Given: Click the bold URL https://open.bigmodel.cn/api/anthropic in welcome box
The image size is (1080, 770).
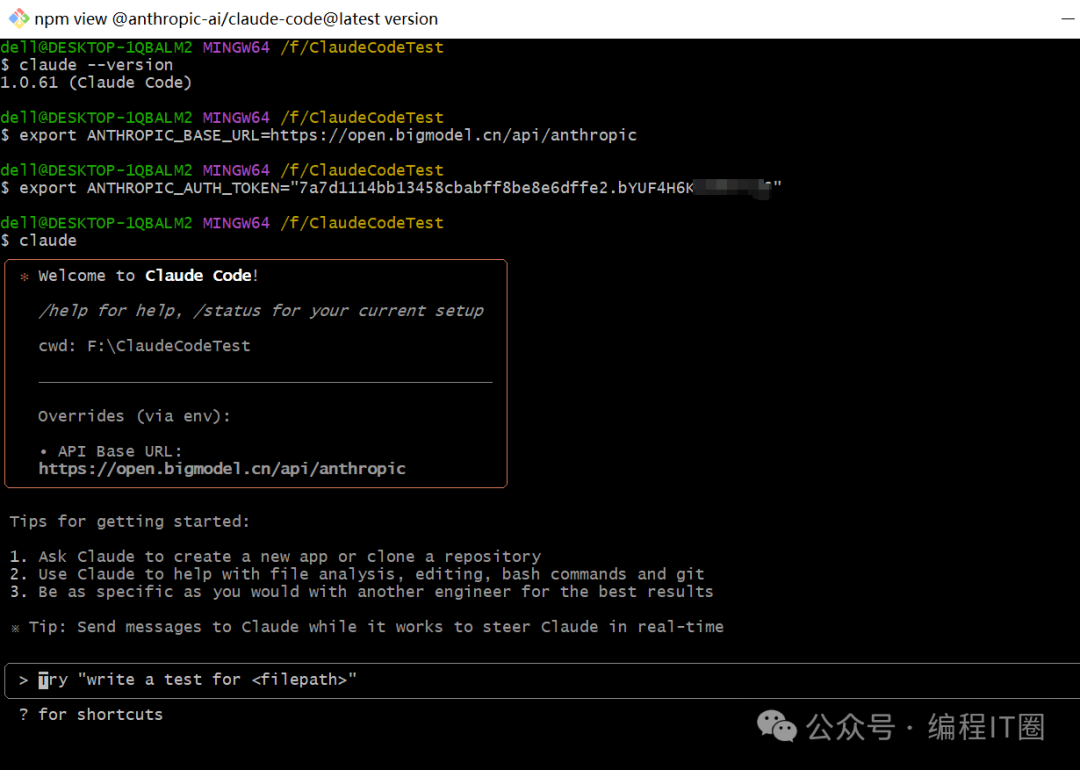Looking at the screenshot, I should click(x=222, y=469).
